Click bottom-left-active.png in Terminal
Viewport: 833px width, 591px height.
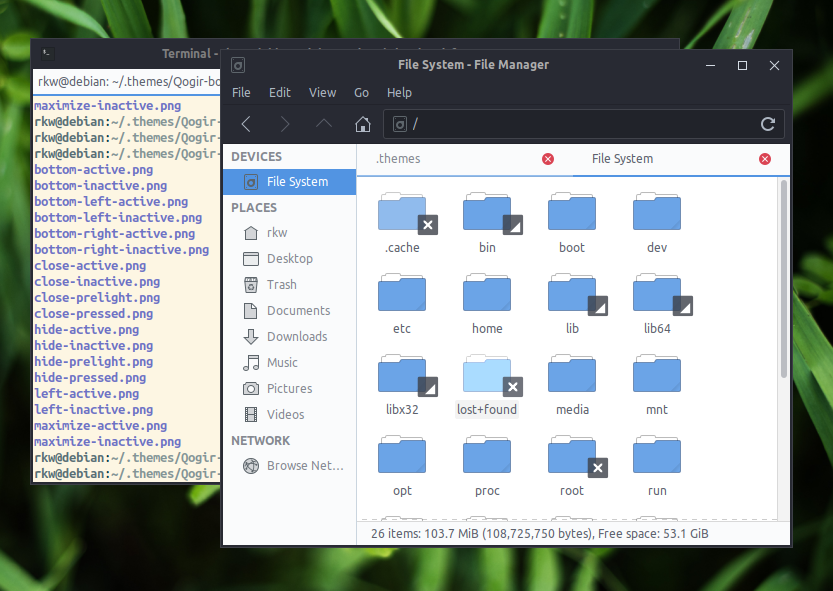pos(111,202)
